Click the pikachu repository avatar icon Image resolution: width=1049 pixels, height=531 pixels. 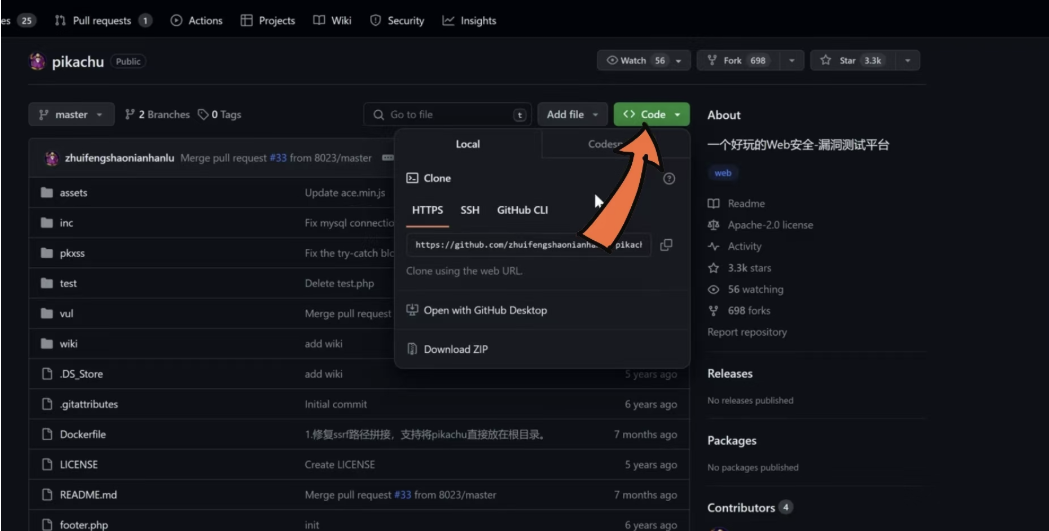point(37,62)
